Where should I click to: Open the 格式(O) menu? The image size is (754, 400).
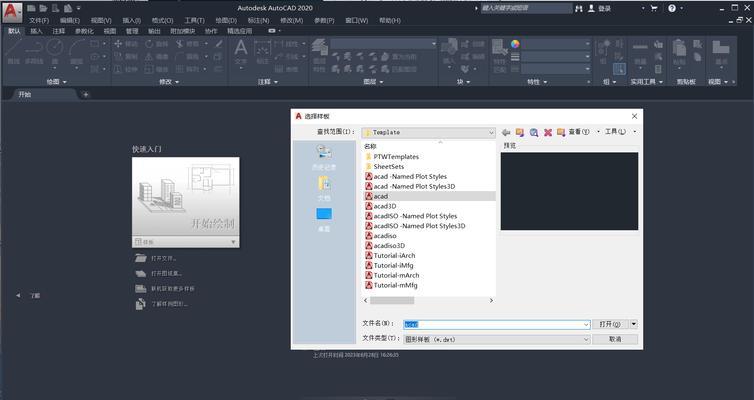[x=163, y=20]
